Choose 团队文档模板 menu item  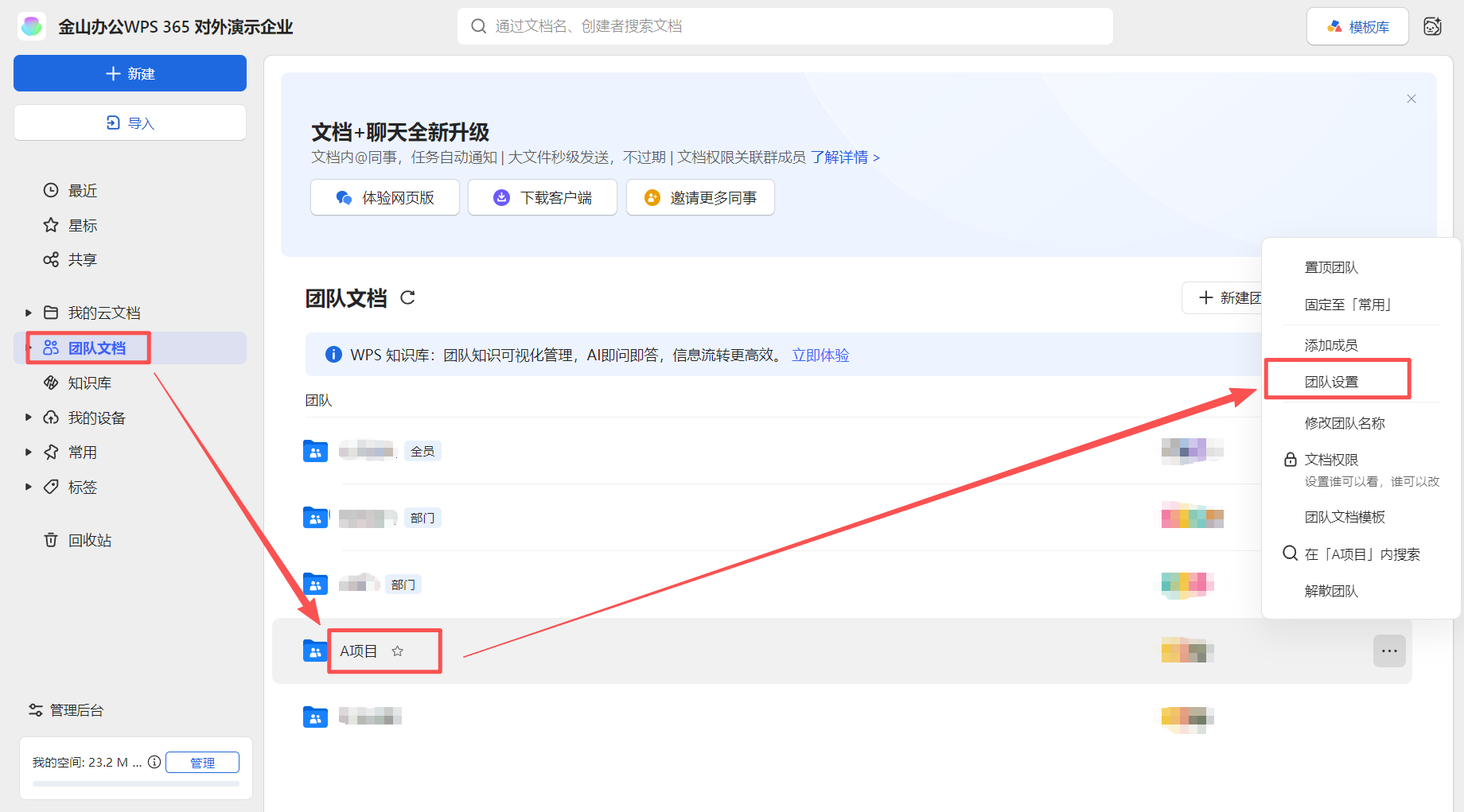coord(1361,517)
